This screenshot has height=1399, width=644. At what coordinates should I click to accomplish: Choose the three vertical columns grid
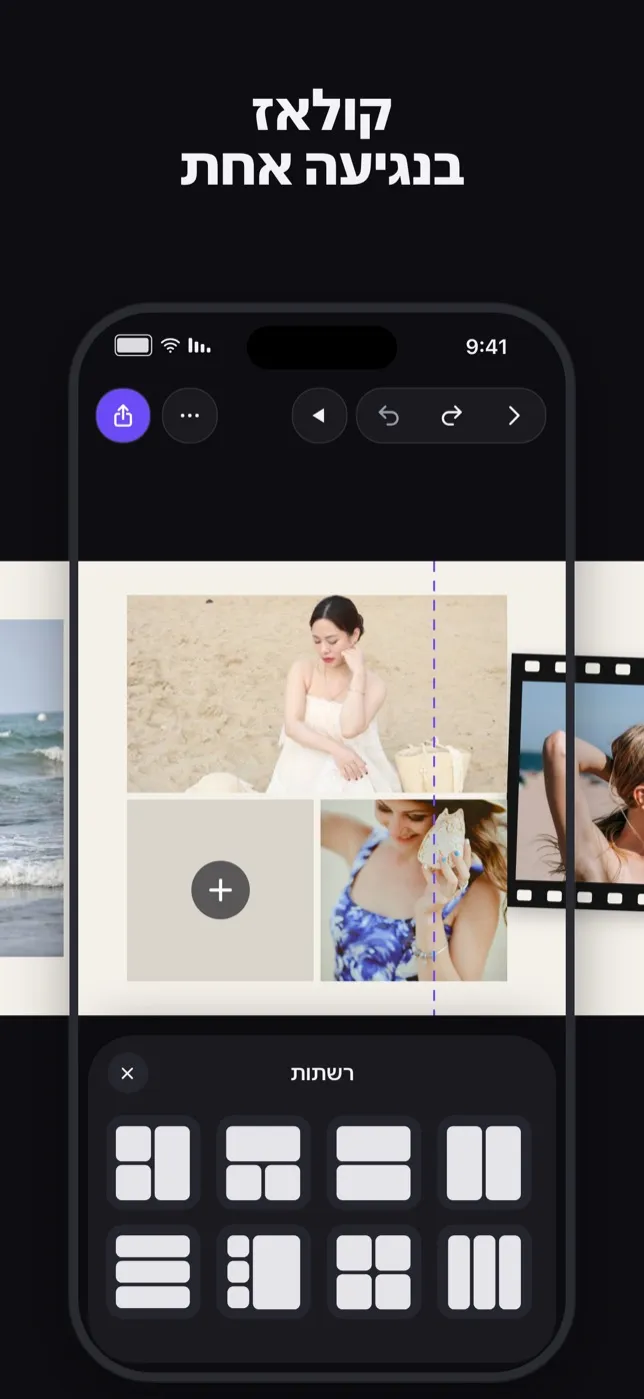coord(484,1272)
